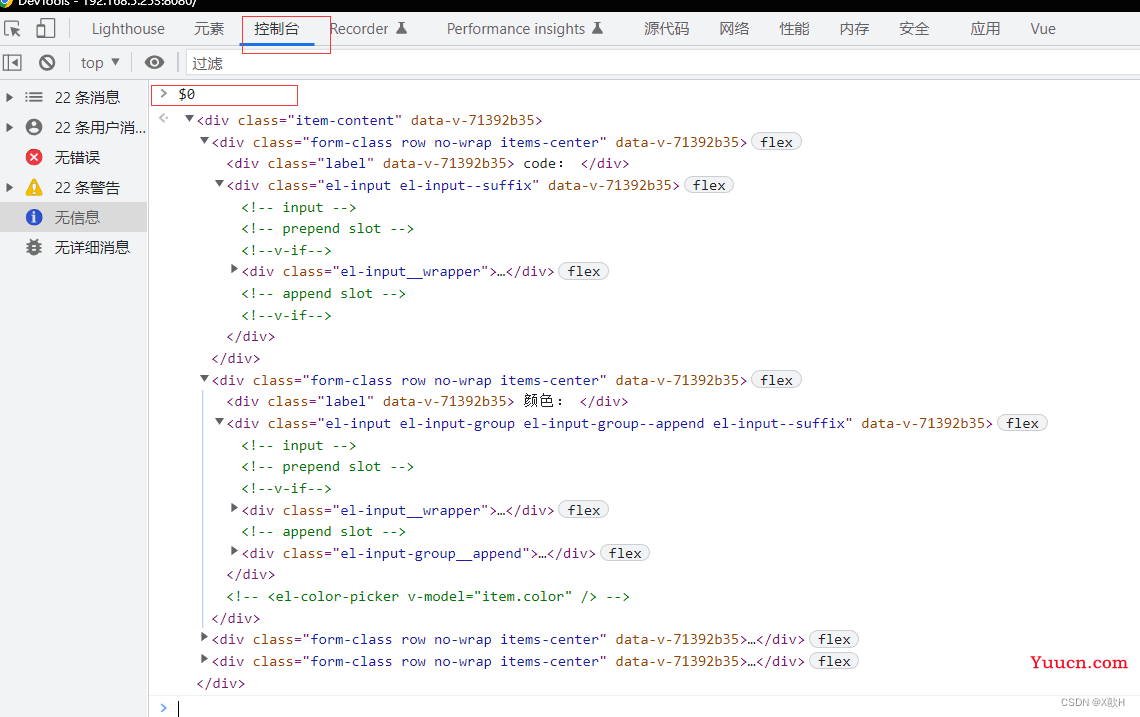Expand the 22 条警告 group arrow
The width and height of the screenshot is (1140, 717).
click(x=9, y=188)
